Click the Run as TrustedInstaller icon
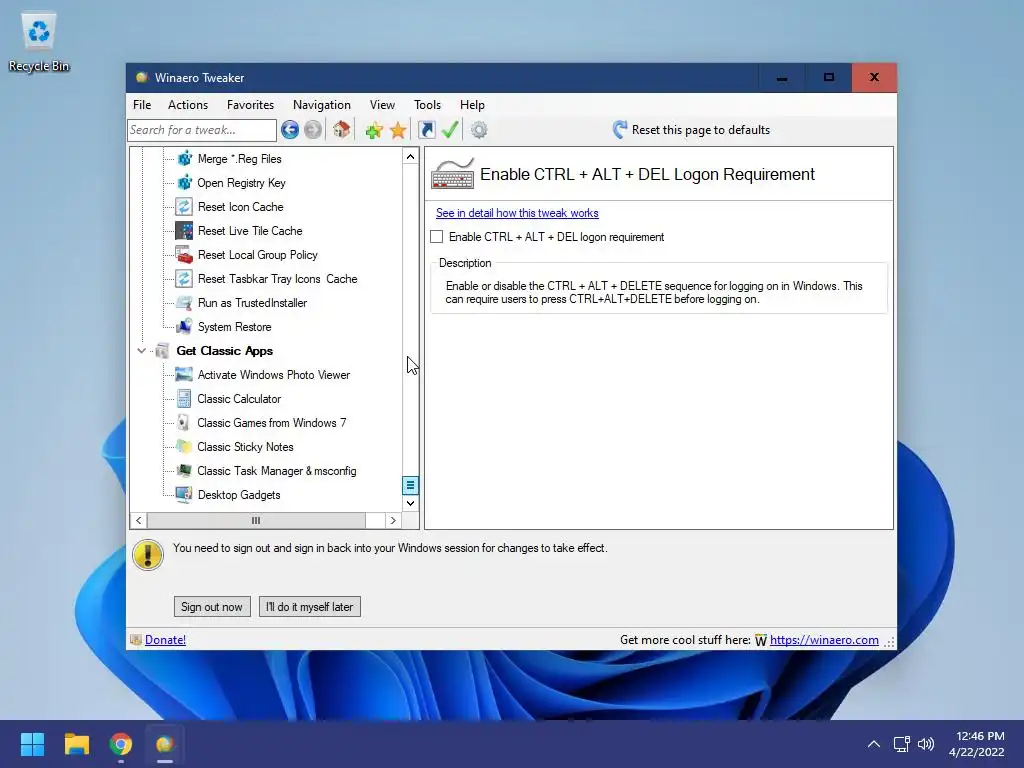Image resolution: width=1024 pixels, height=768 pixels. point(184,303)
